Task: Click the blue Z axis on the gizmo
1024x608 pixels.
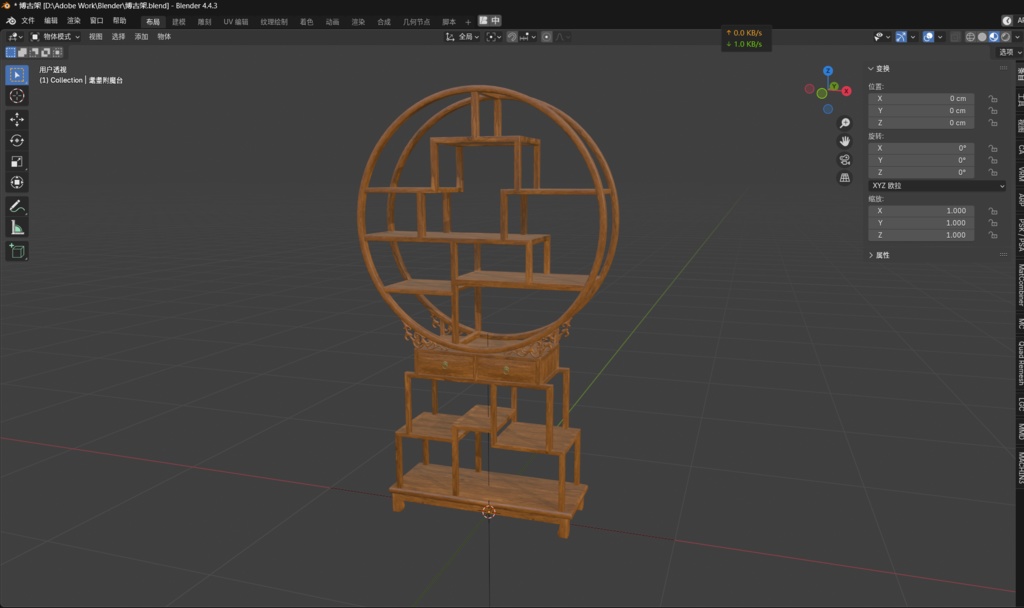Action: pos(828,71)
